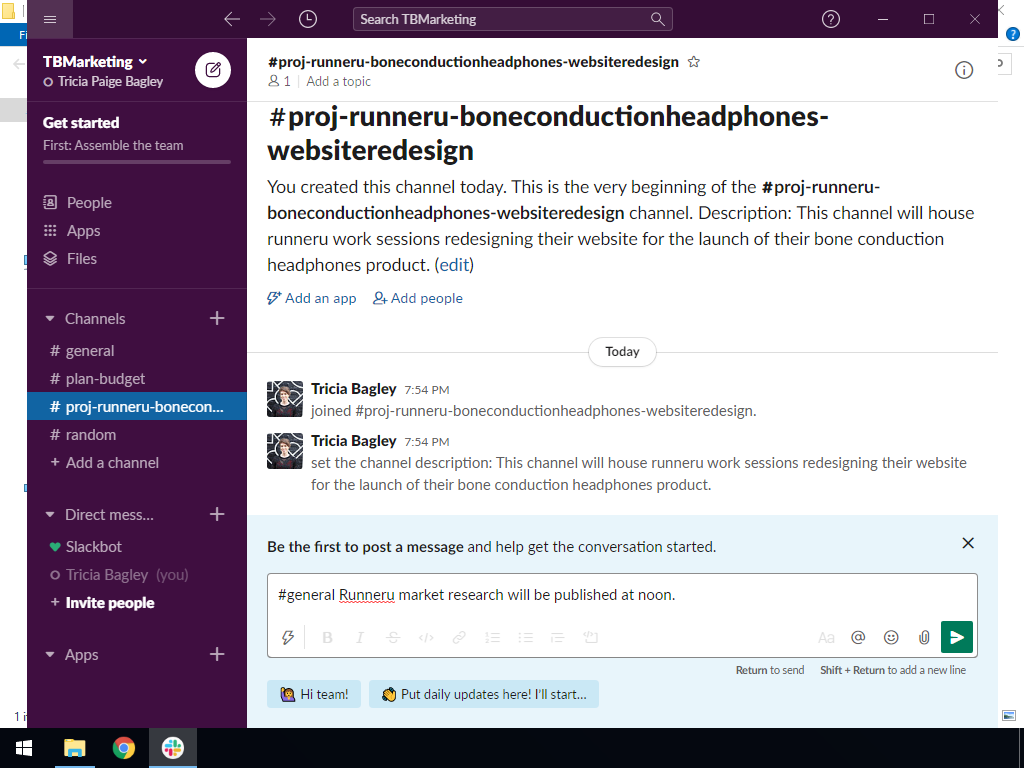Toggle bold formatting
The image size is (1024, 768).
tap(327, 637)
